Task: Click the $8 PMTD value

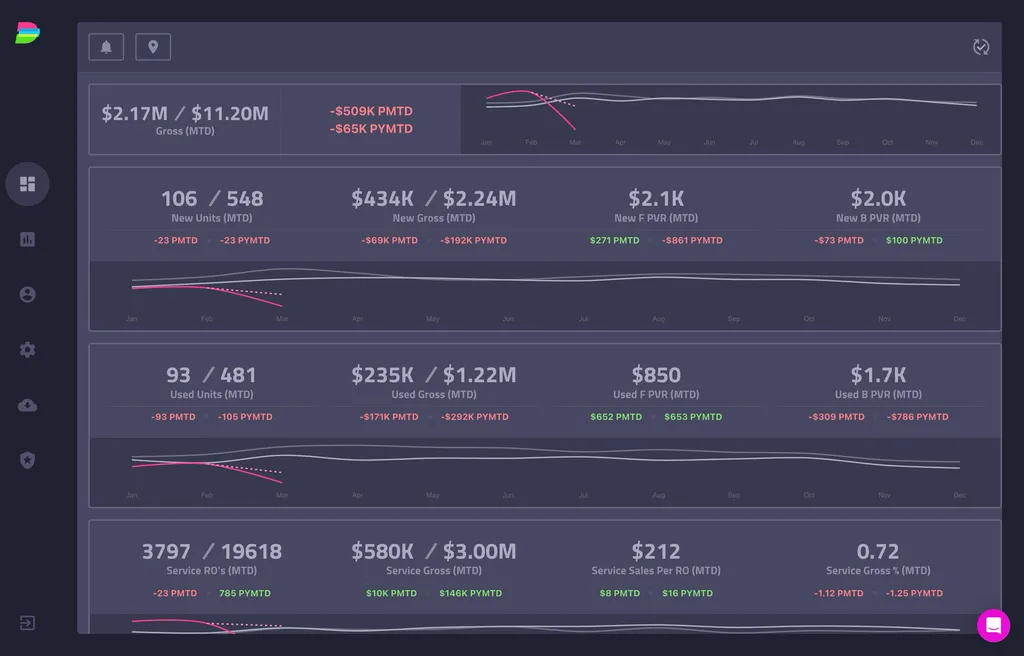Action: pyautogui.click(x=620, y=593)
